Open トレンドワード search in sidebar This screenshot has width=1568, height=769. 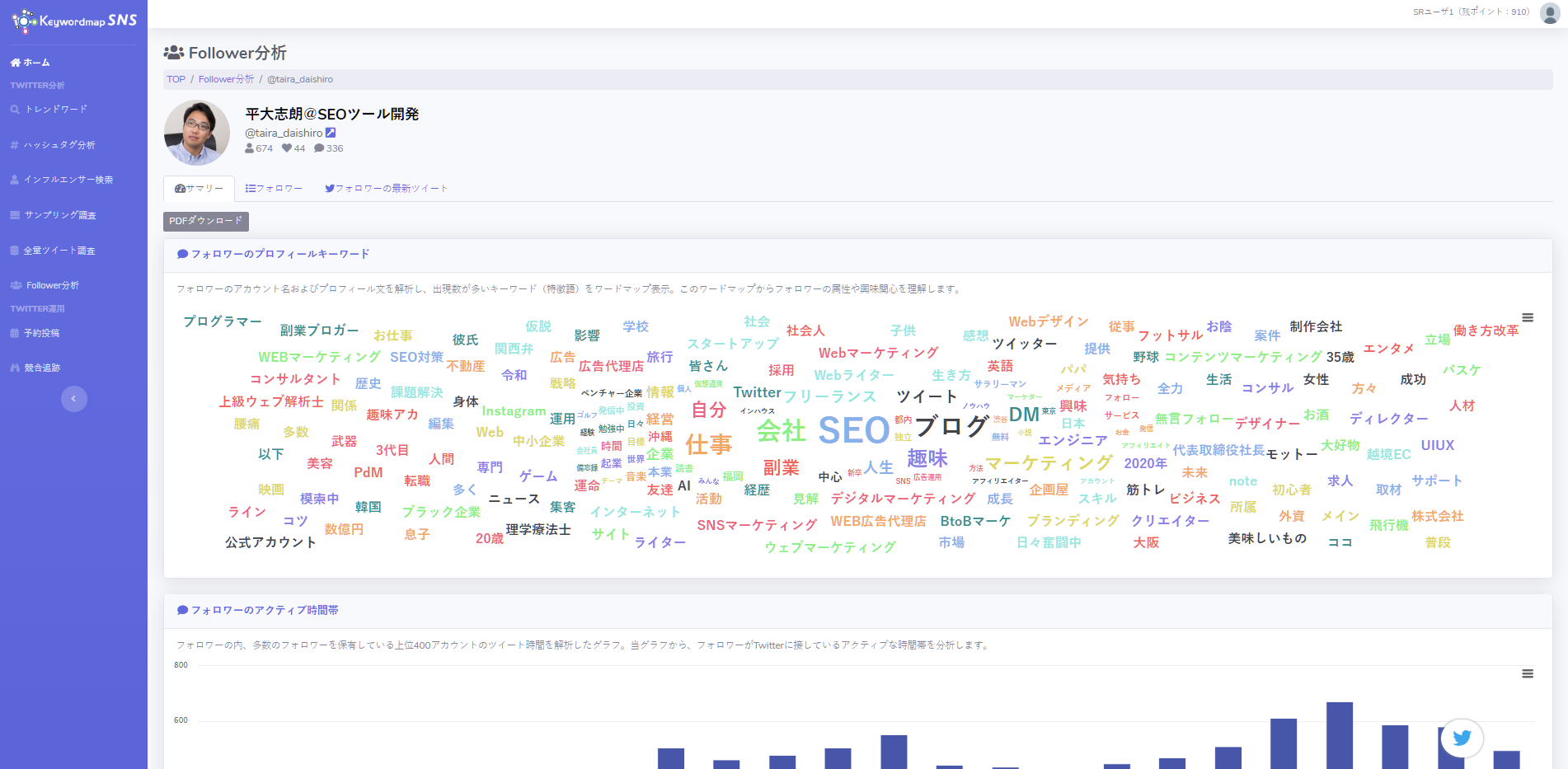tap(55, 110)
